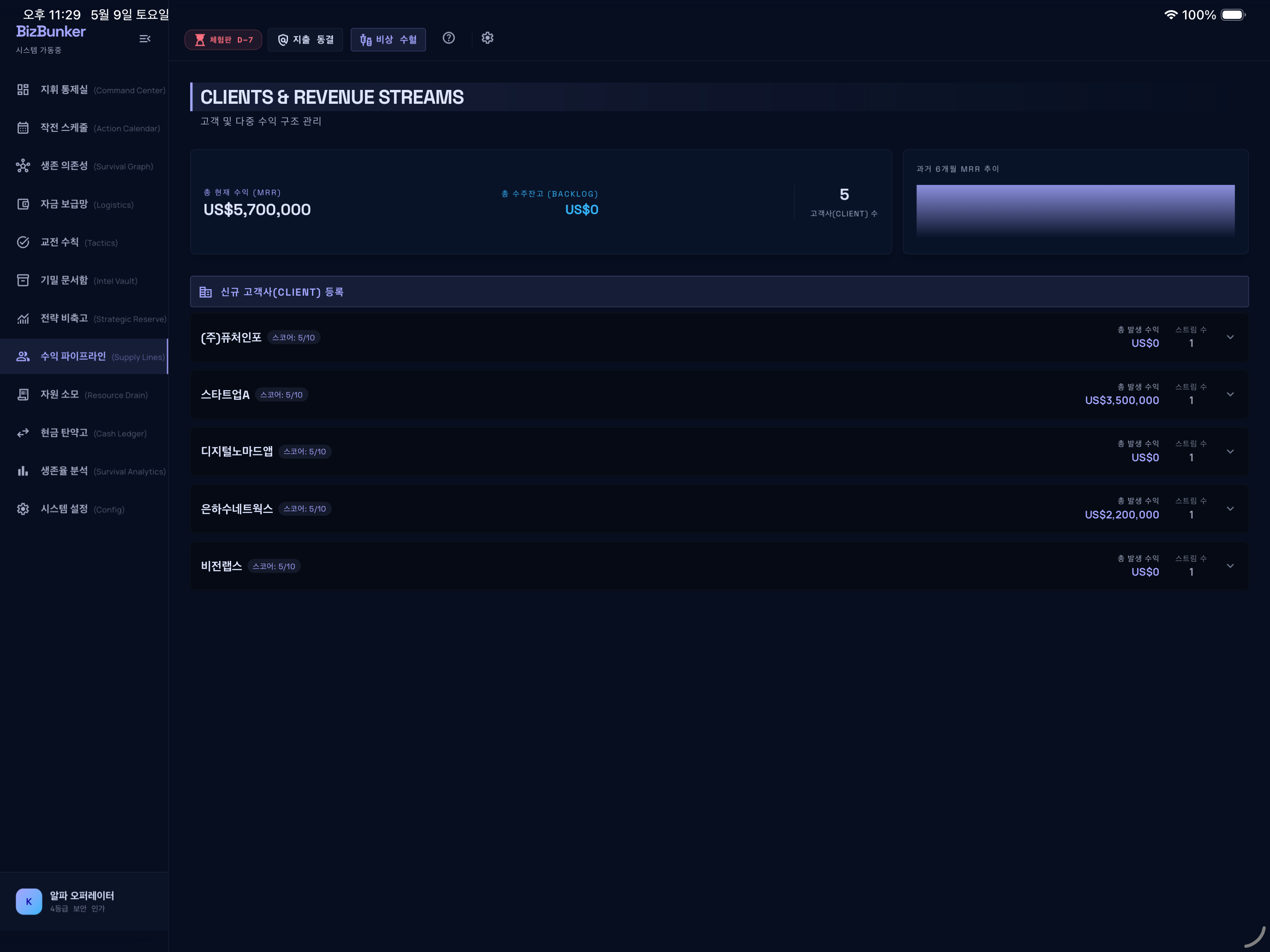
Task: Click the US$5,700,000 MRR value
Action: pos(257,209)
